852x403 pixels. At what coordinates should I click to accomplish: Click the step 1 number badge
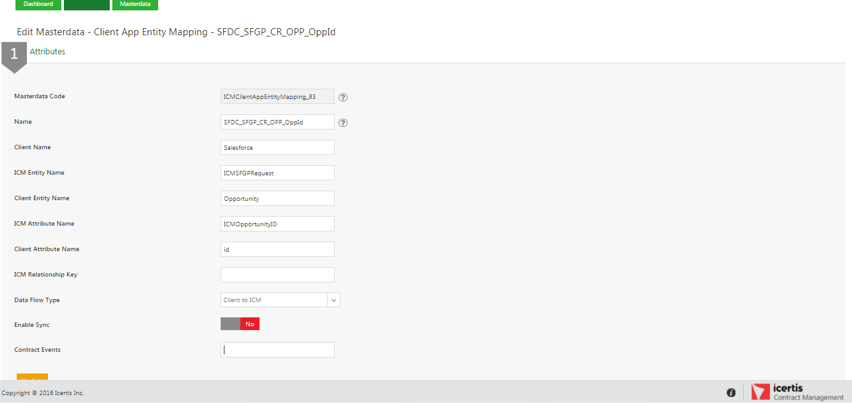point(14,54)
